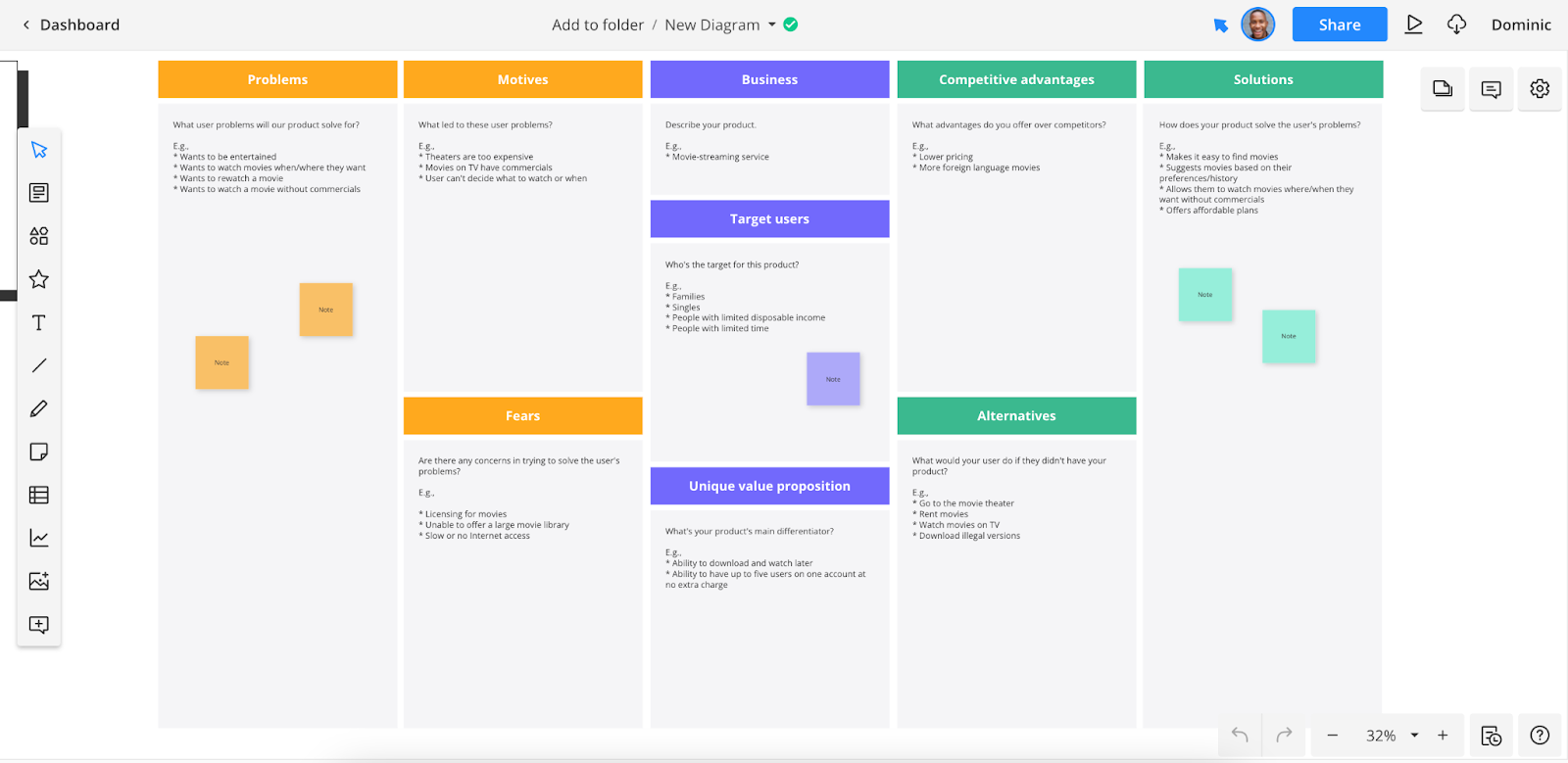
Task: Open the zoom level dropdown arrow
Action: (x=1414, y=736)
